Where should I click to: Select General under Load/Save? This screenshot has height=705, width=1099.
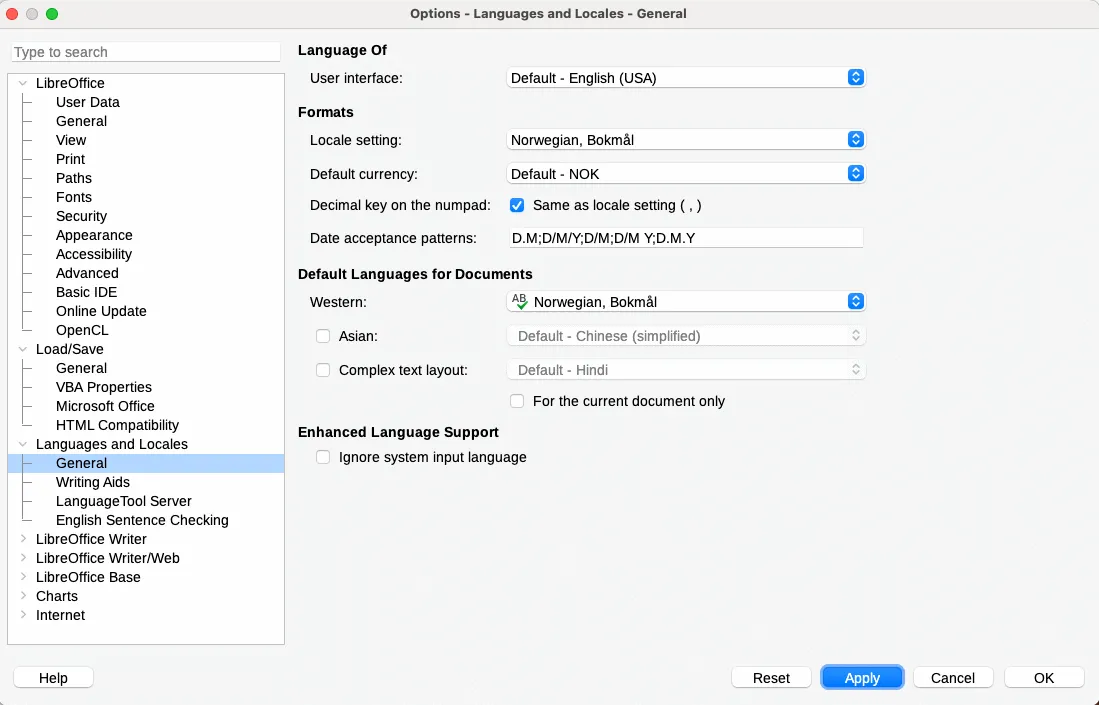coord(81,368)
